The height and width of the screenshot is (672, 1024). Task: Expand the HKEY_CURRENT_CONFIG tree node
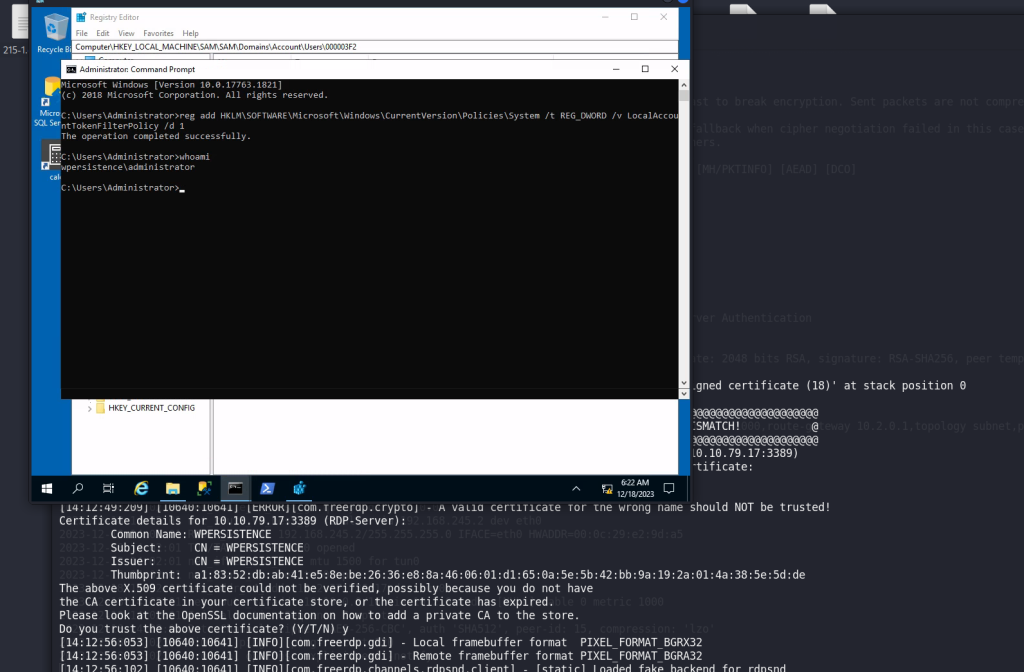(x=89, y=408)
